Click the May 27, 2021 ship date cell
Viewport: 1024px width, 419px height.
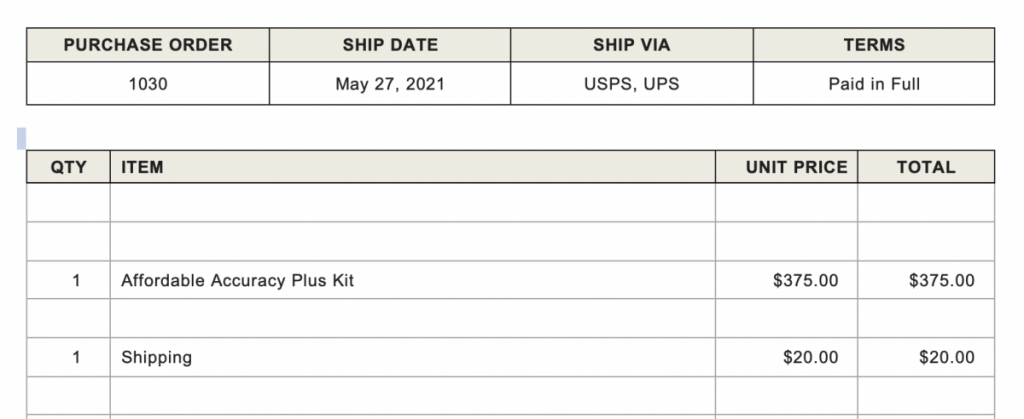(x=390, y=84)
